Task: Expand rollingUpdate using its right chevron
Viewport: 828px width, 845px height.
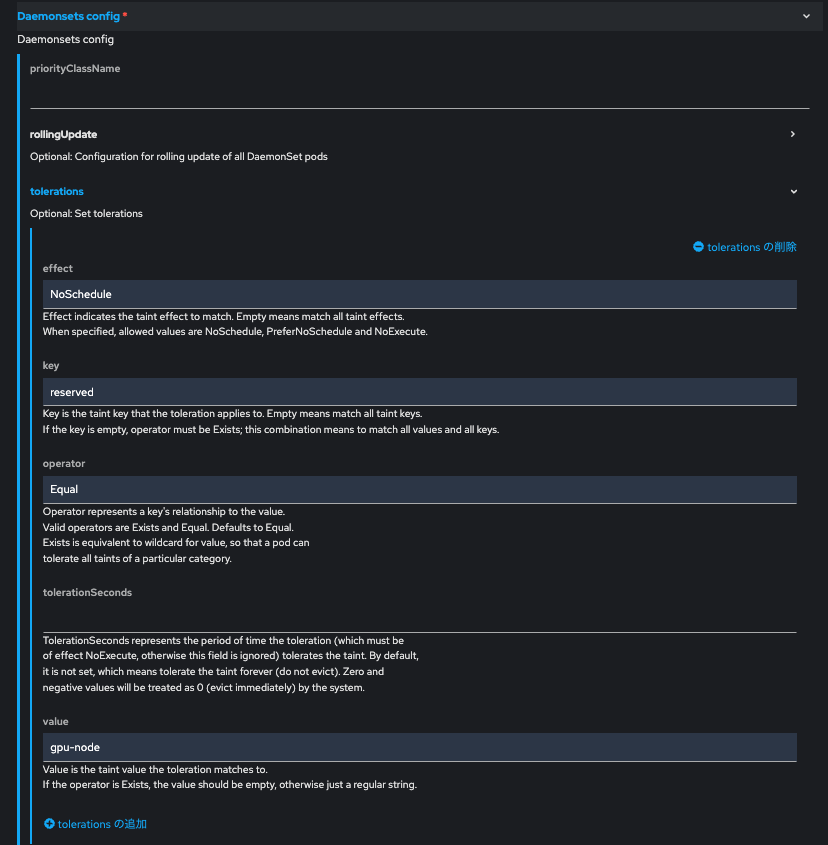Action: [x=793, y=134]
